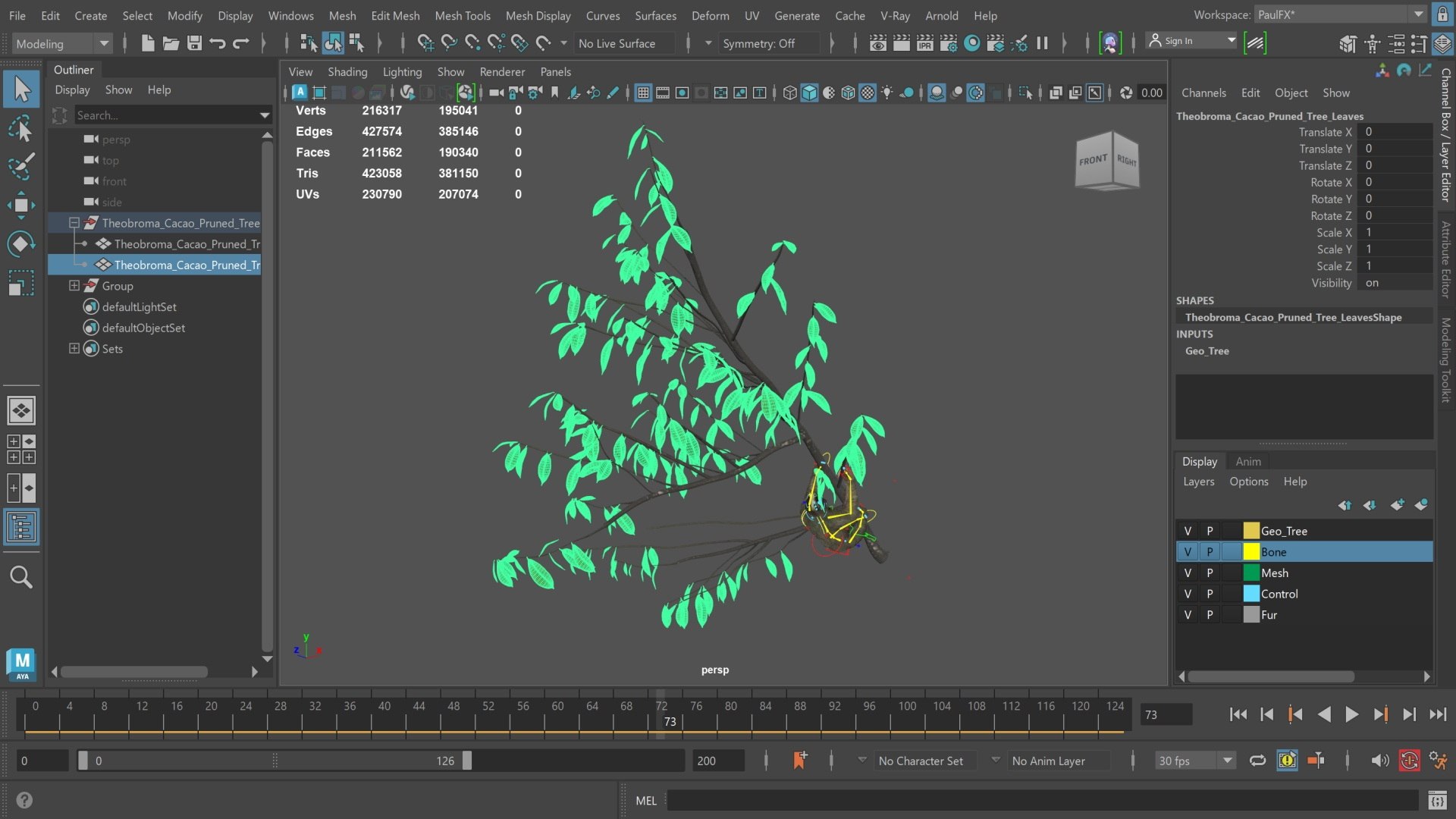
Task: Click the viewport grid toggle icon
Action: tap(643, 93)
